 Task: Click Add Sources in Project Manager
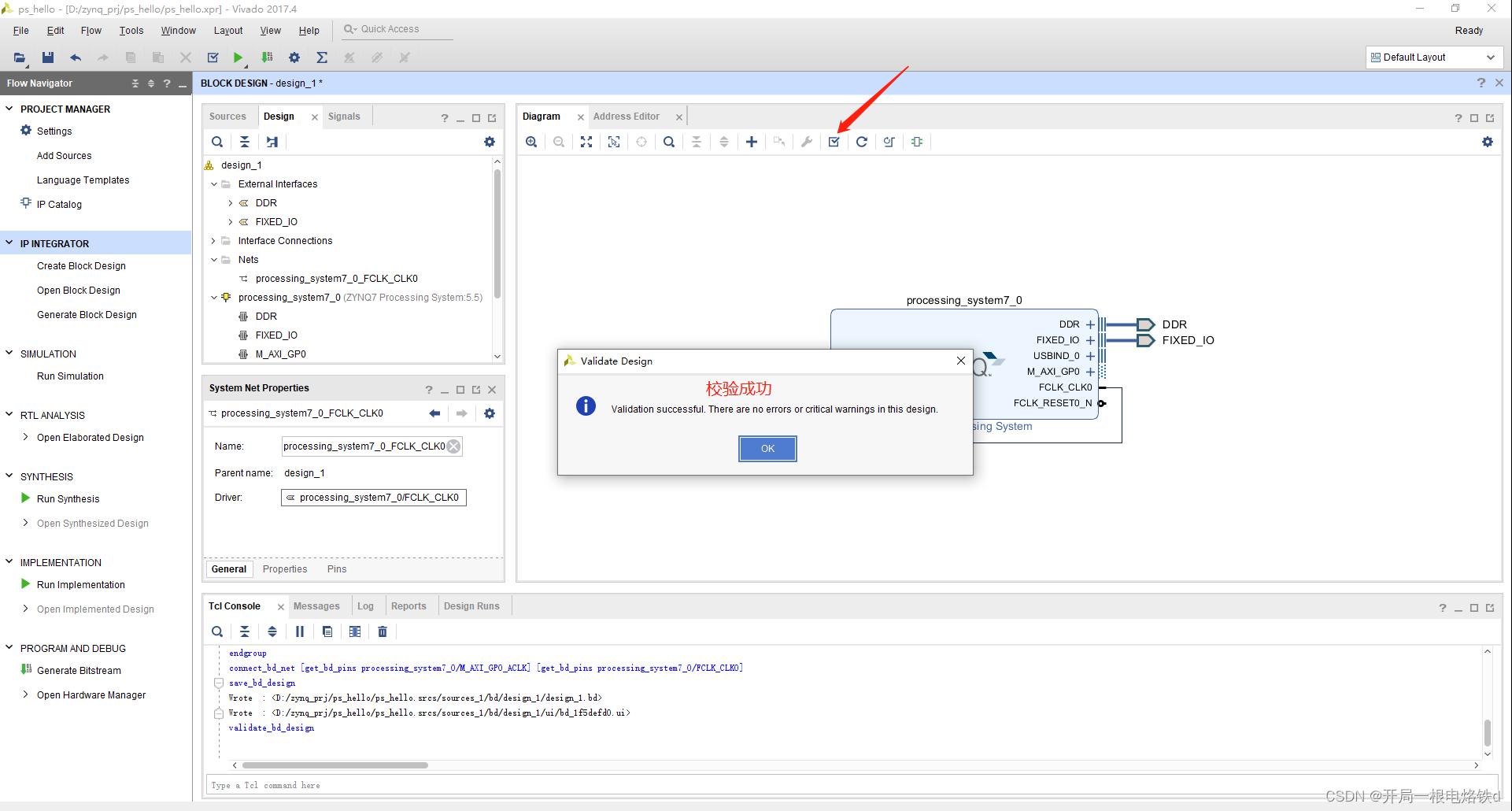[x=64, y=156]
